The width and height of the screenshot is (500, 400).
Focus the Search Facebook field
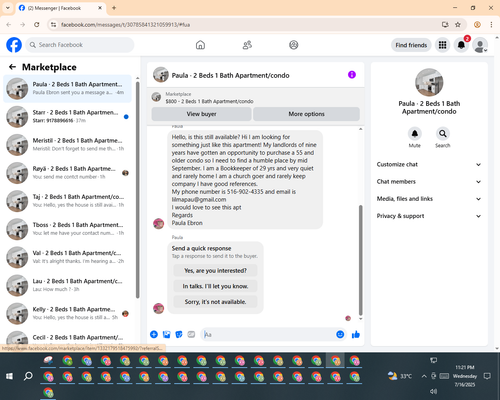coord(80,45)
